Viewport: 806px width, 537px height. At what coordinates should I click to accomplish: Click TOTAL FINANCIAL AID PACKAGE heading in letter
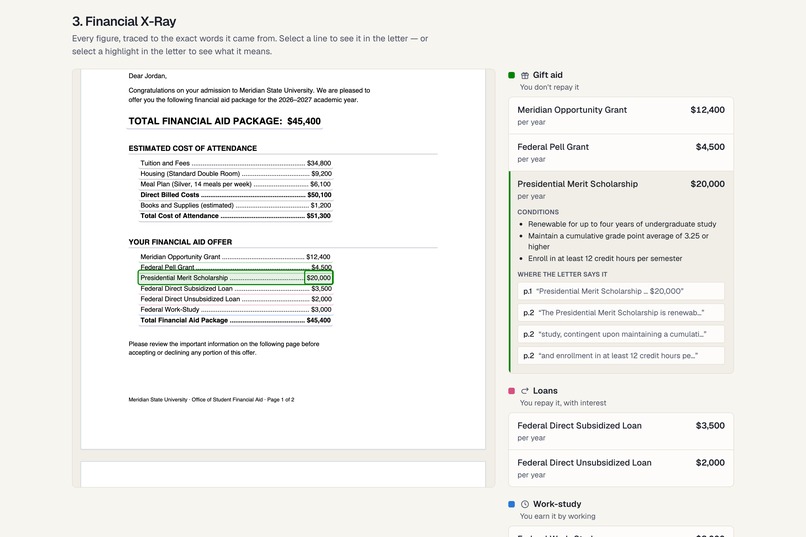point(225,121)
